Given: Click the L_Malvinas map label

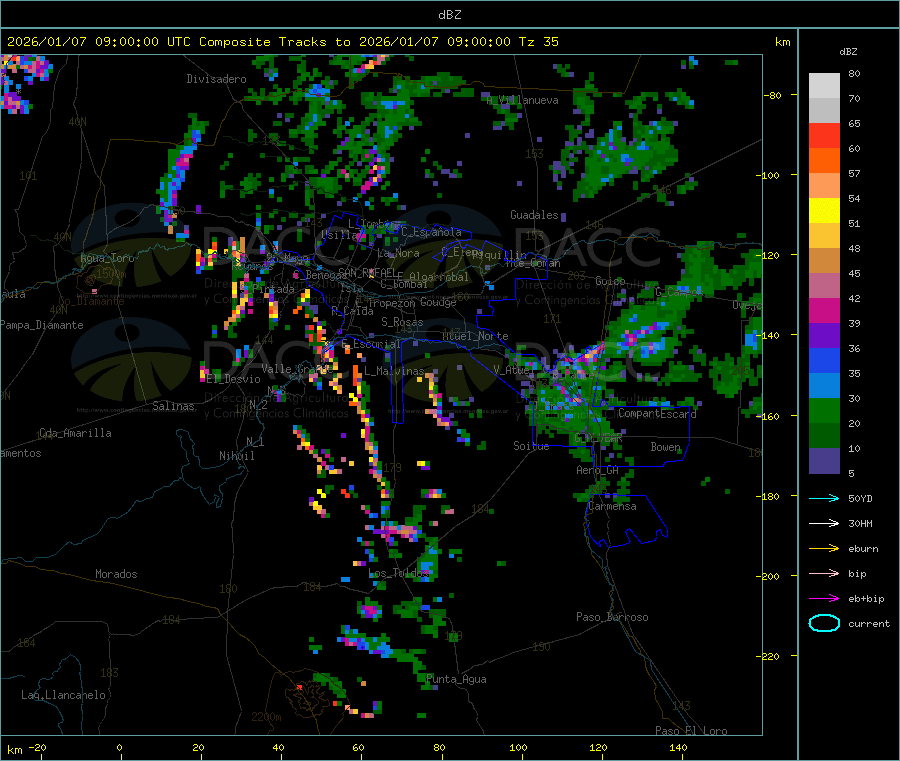Looking at the screenshot, I should click(394, 371).
